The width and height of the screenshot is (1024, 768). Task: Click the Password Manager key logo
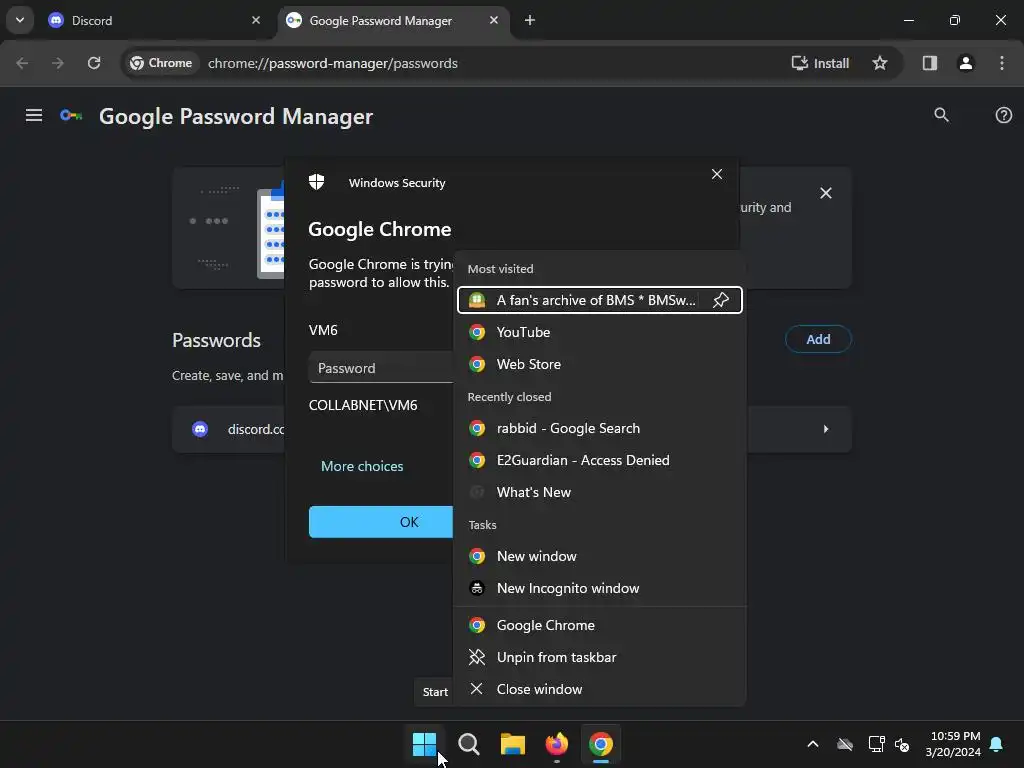71,116
